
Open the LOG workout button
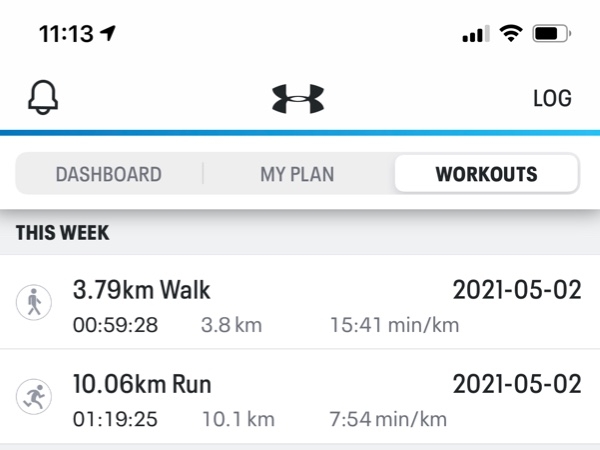click(x=553, y=98)
